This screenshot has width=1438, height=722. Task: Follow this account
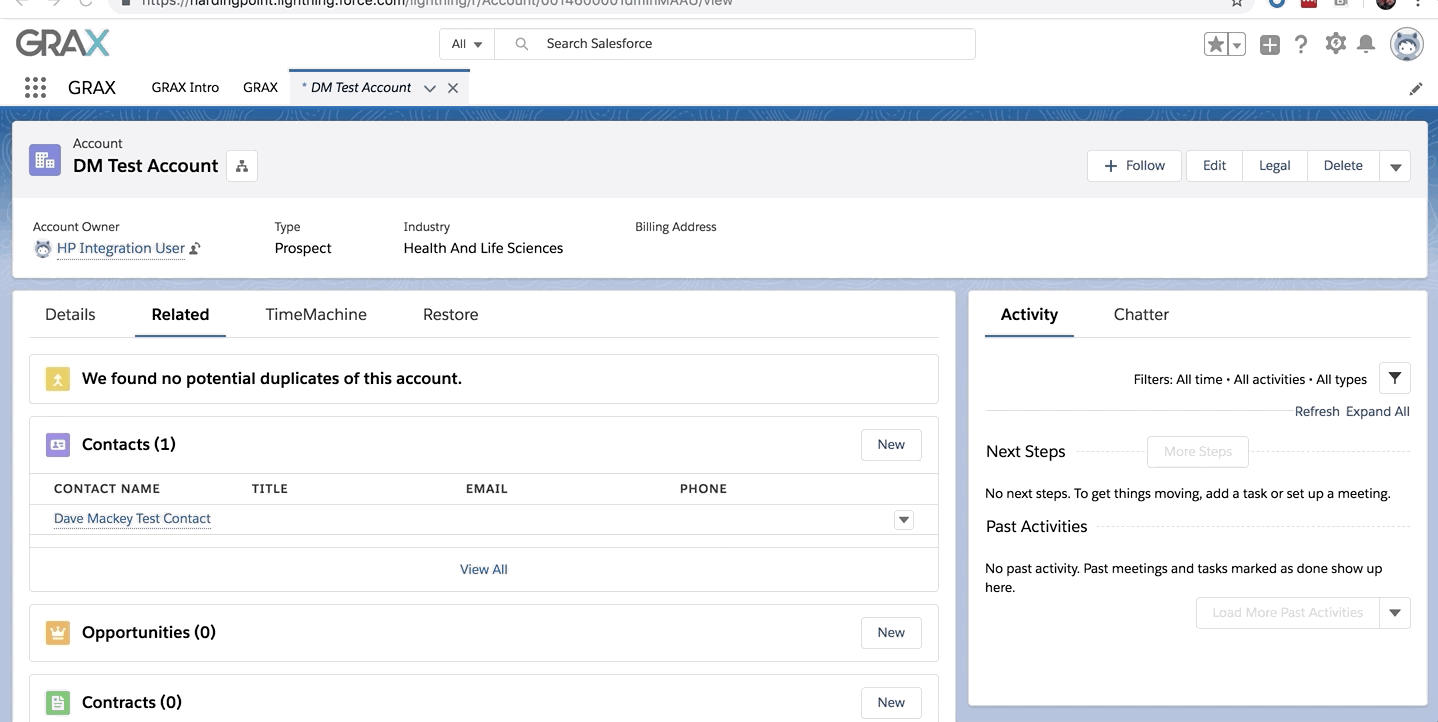1134,166
